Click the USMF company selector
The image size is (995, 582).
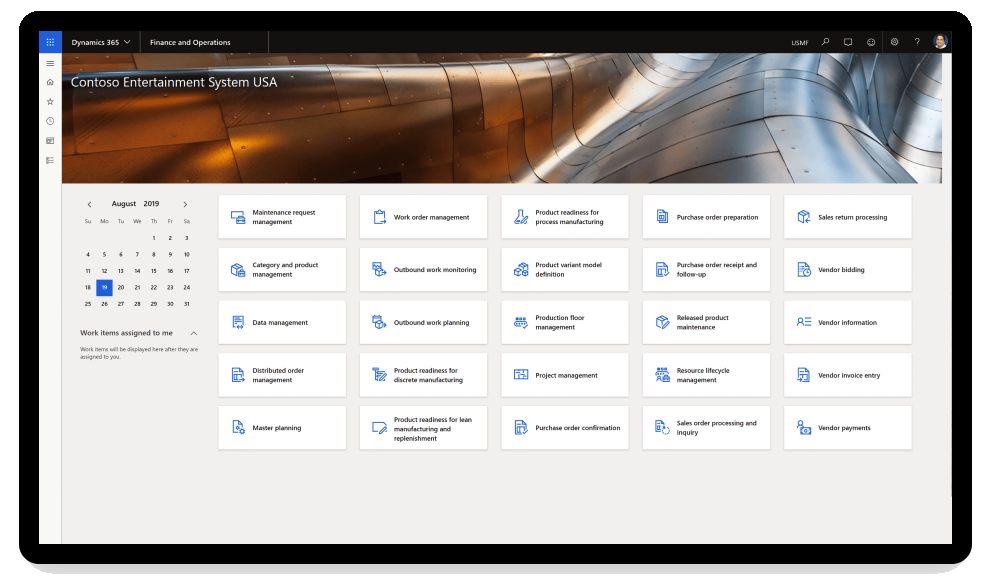tap(800, 43)
